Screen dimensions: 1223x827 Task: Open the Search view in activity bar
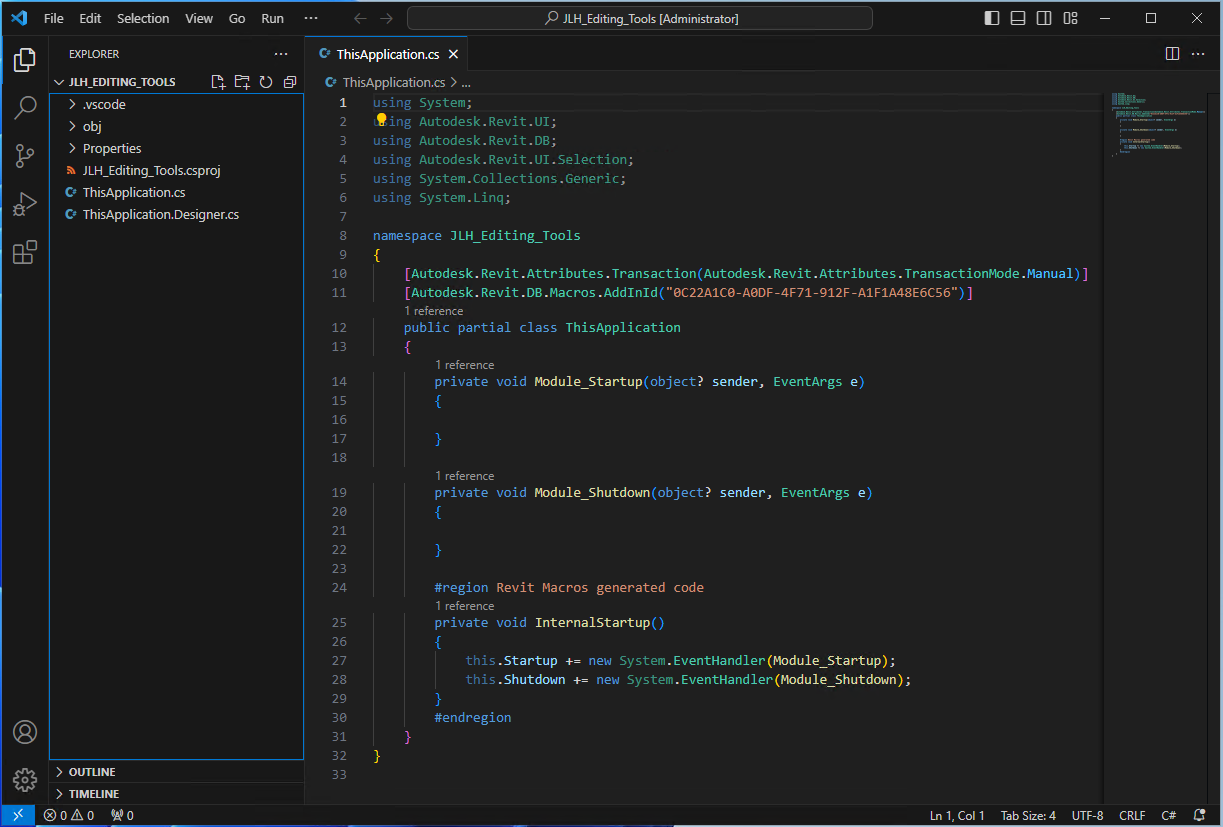point(25,108)
